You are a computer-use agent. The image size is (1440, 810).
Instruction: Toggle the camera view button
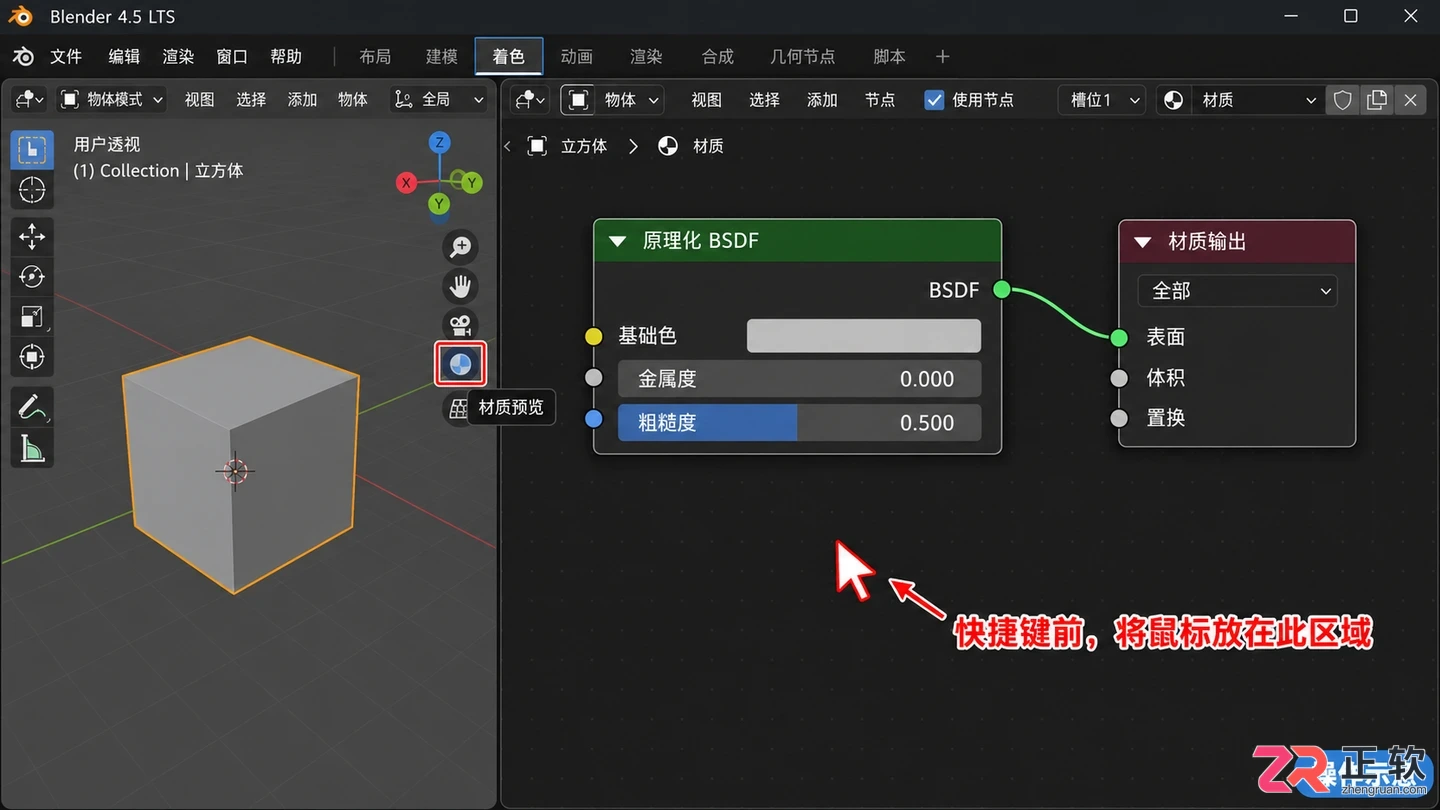460,326
